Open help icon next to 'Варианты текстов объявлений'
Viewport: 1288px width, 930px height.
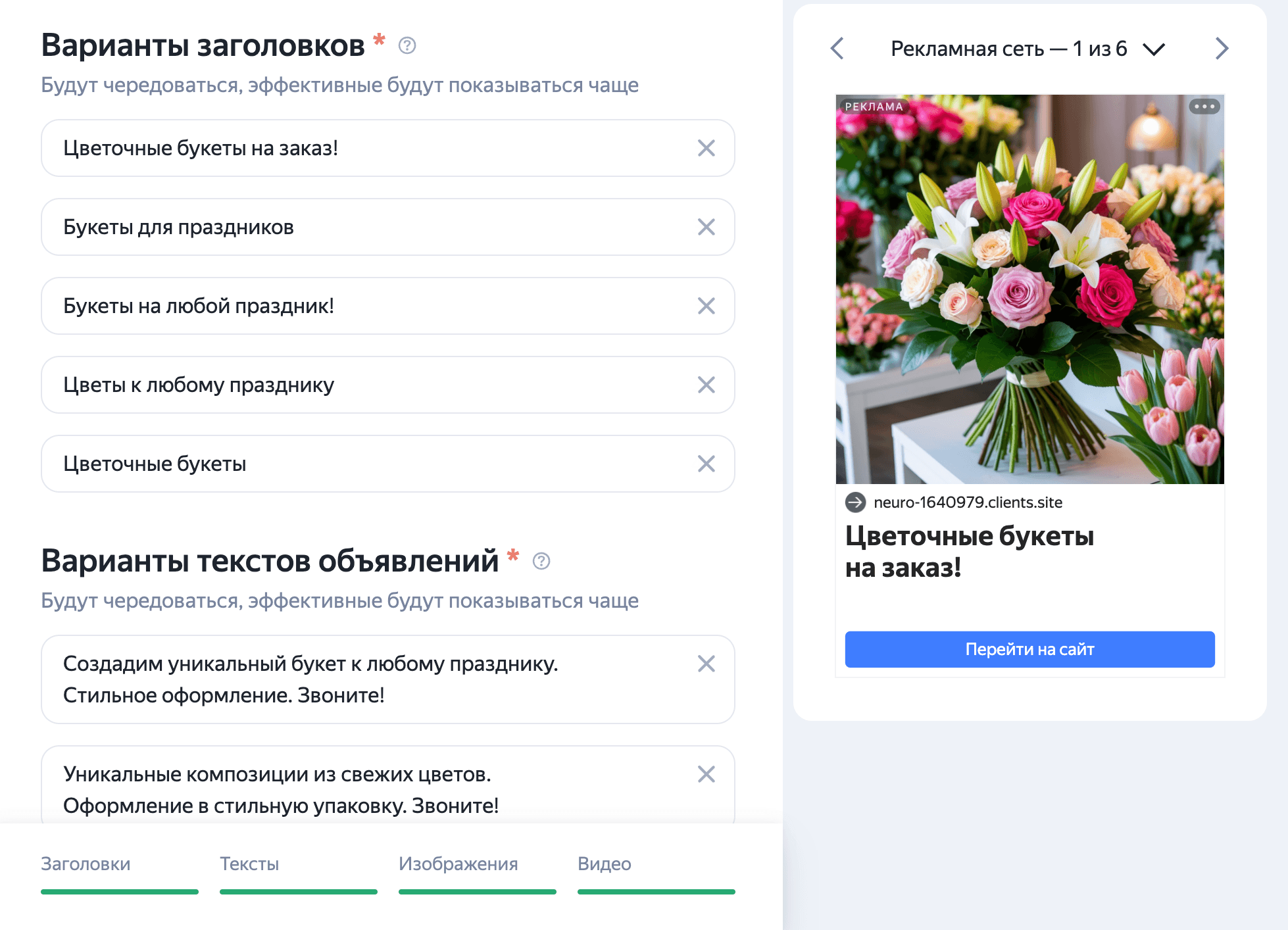point(541,561)
